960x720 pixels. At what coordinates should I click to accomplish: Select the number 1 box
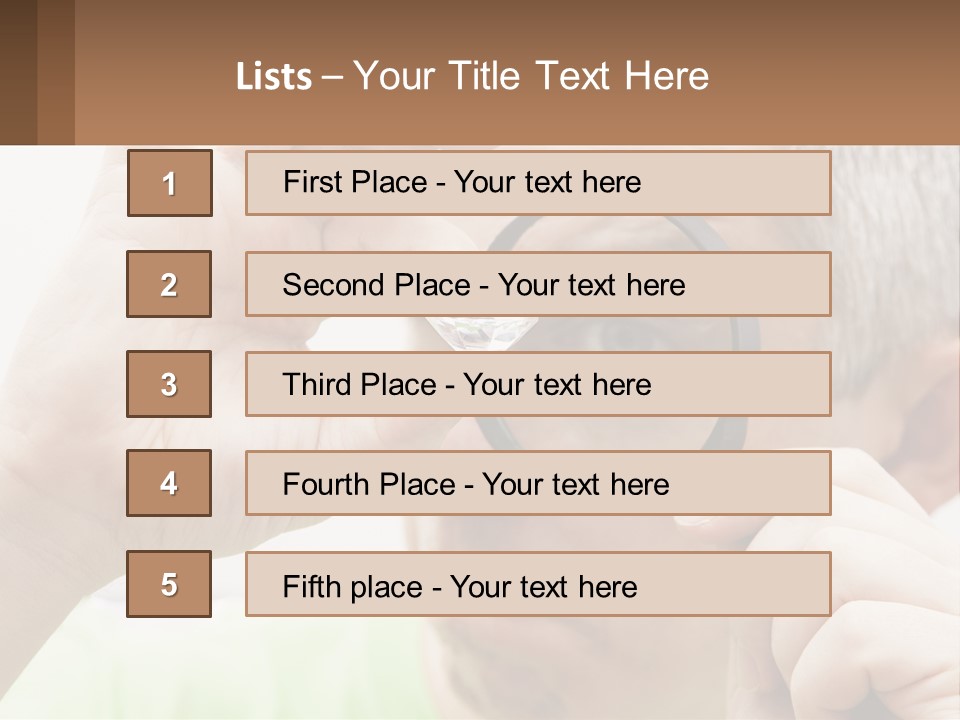170,183
